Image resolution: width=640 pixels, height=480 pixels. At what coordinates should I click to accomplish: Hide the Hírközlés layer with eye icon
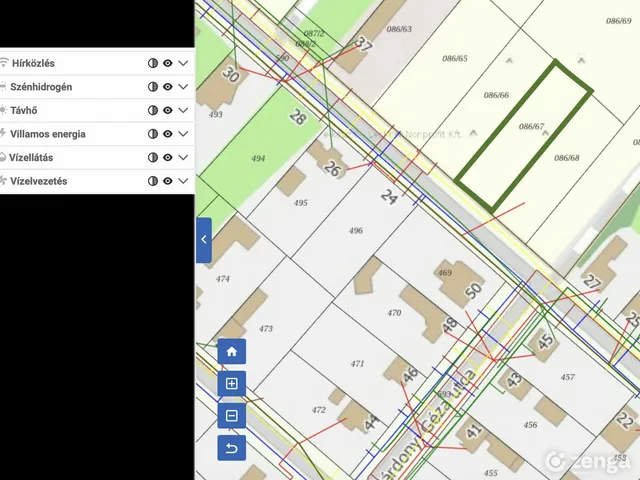168,63
